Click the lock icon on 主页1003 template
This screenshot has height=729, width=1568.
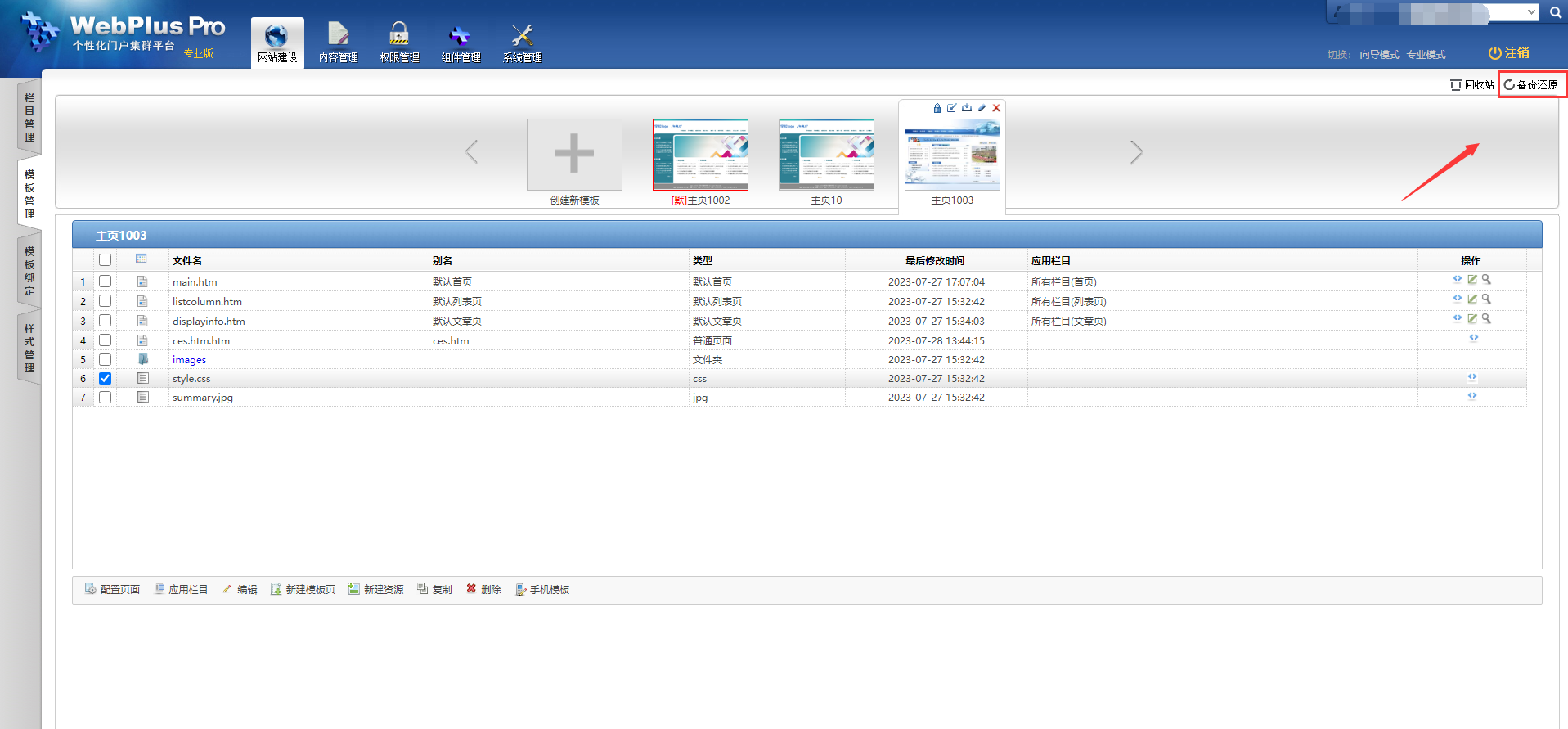[x=937, y=108]
